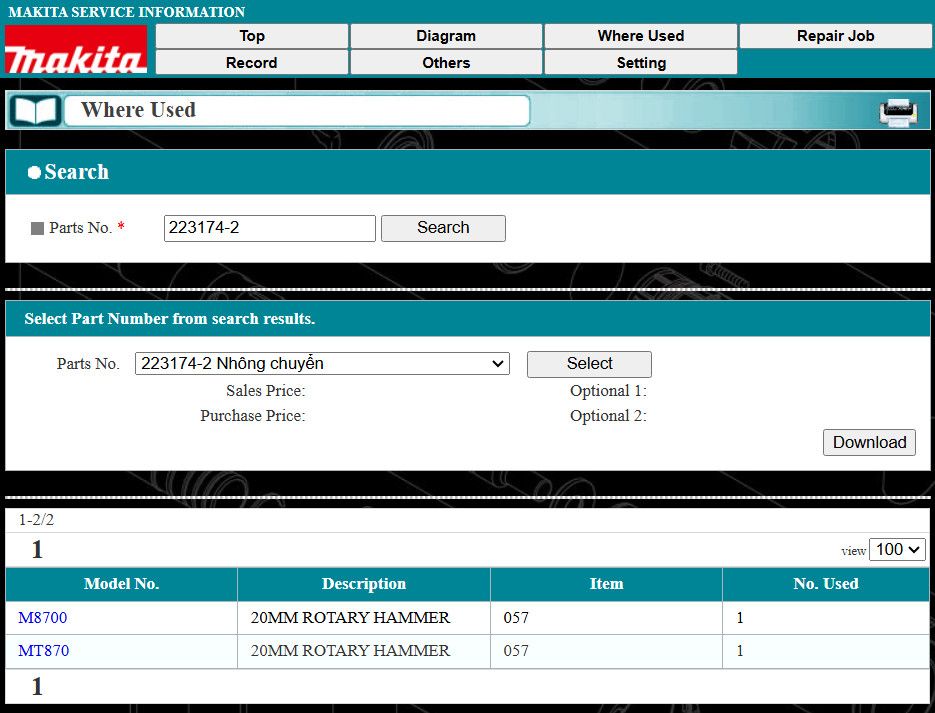
Task: Click the No. Used column header
Action: pyautogui.click(x=826, y=584)
